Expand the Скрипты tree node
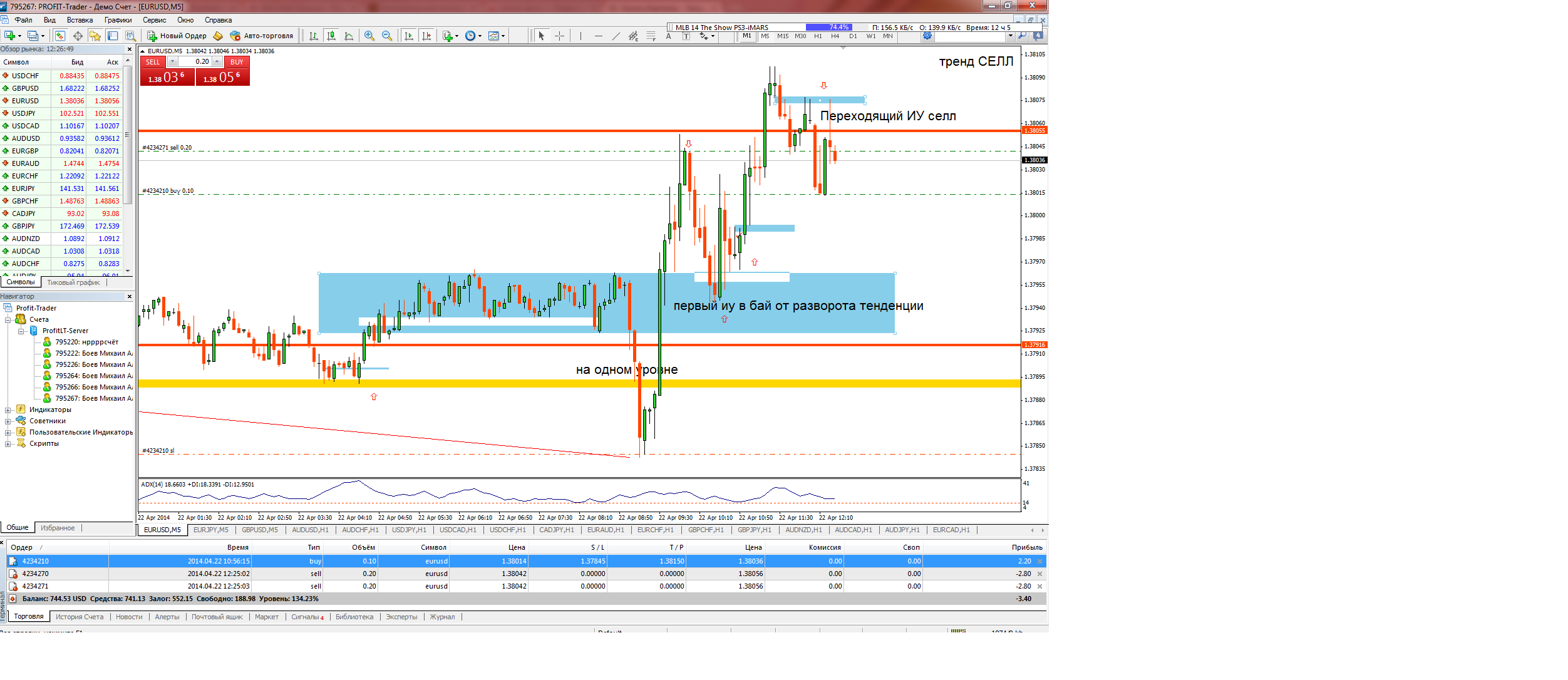This screenshot has width=1568, height=680. pos(8,444)
